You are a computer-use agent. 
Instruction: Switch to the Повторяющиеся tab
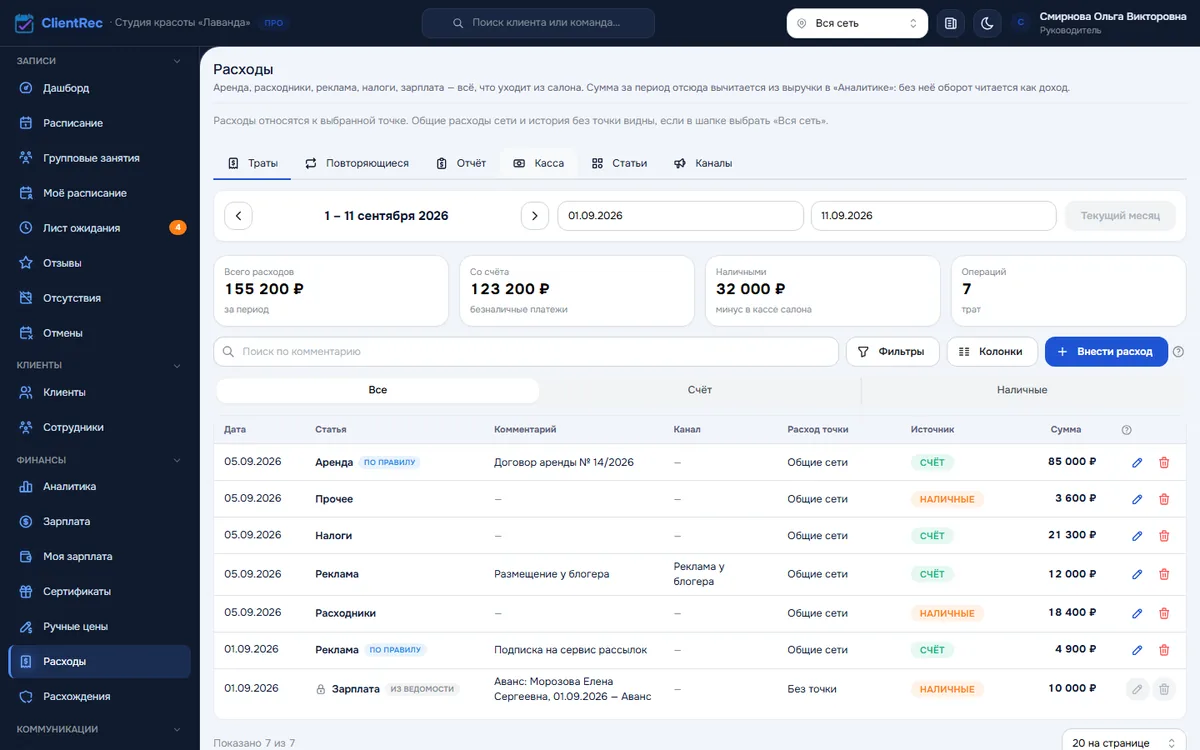click(357, 163)
